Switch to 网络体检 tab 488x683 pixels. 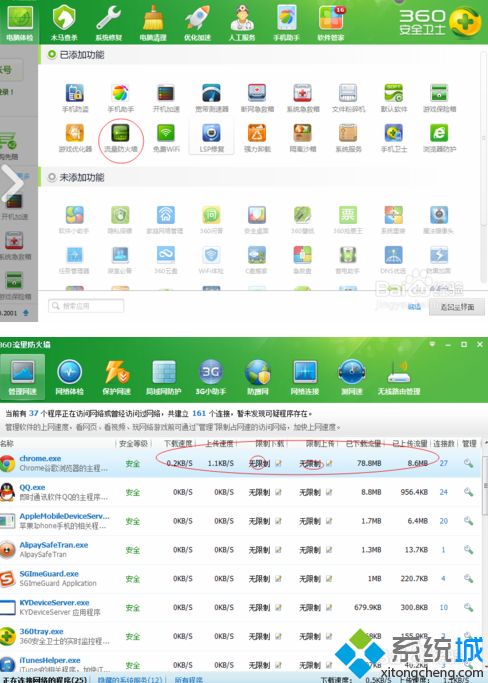point(69,377)
